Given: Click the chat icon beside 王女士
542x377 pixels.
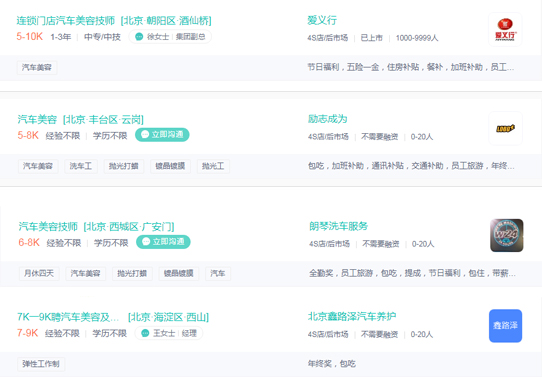Looking at the screenshot, I should point(145,333).
